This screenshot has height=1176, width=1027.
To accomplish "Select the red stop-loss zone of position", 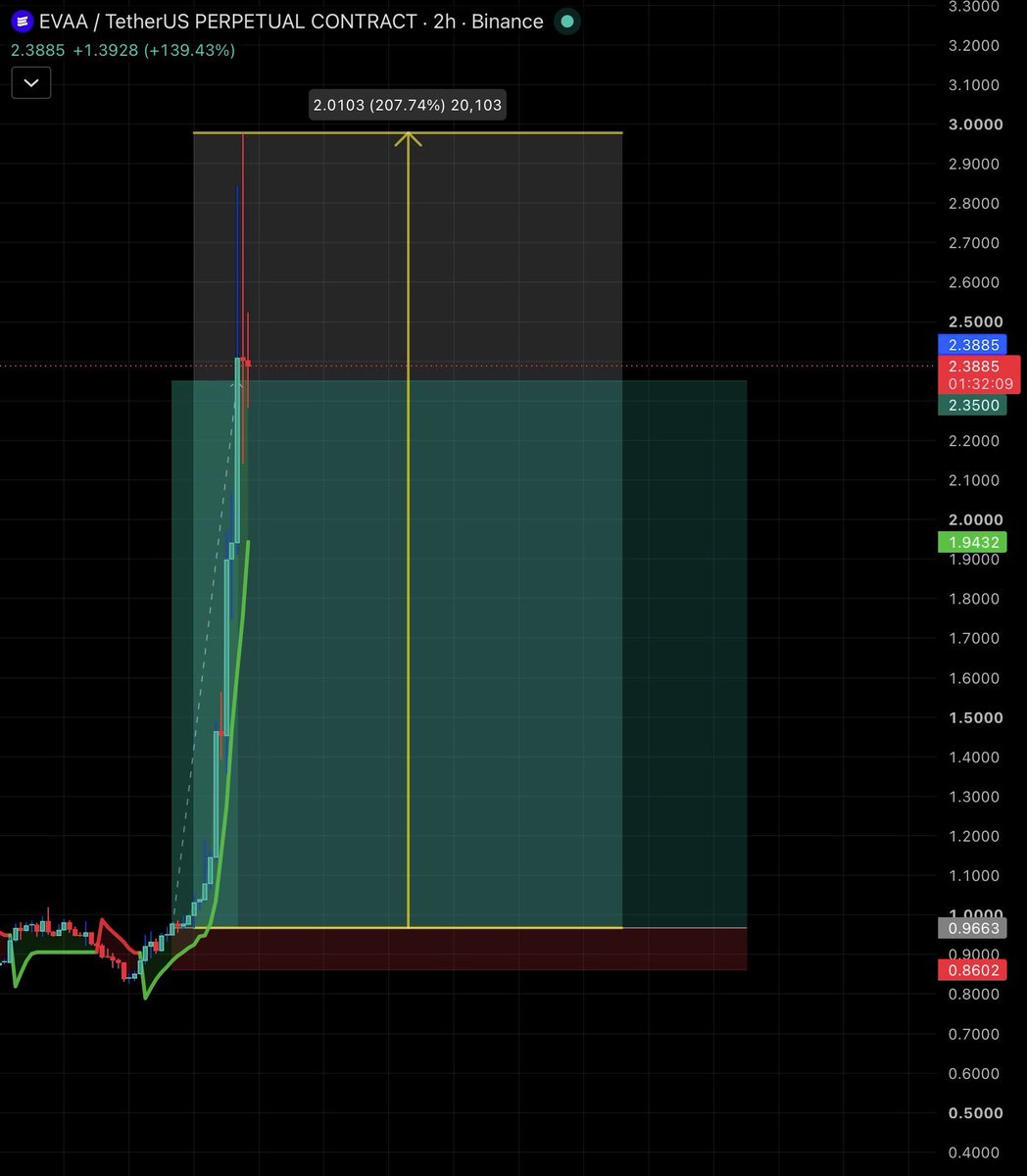I will coord(459,949).
